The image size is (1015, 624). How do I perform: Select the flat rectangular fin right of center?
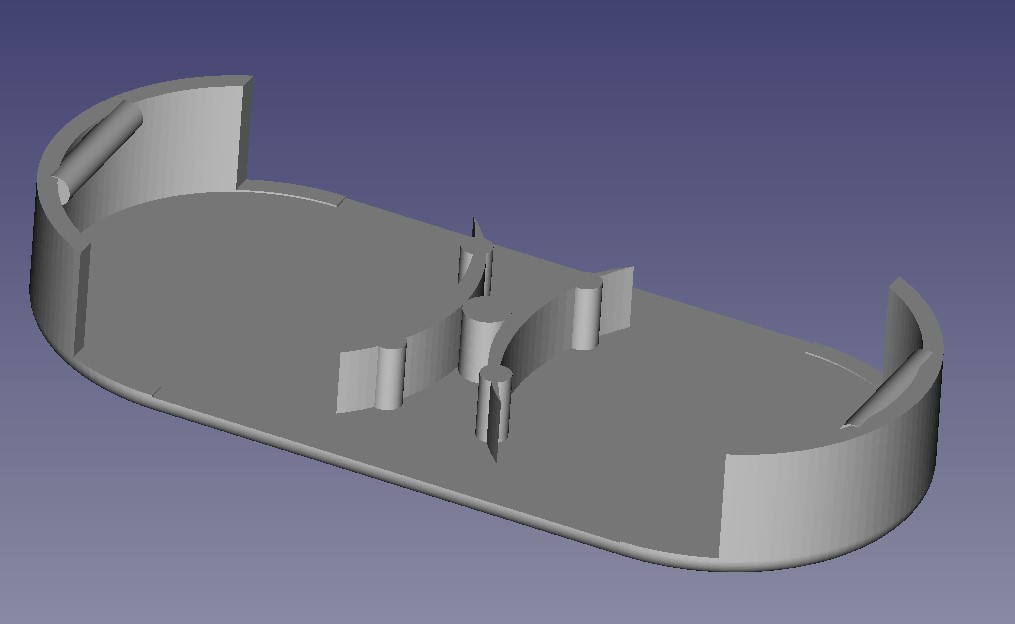pyautogui.click(x=617, y=302)
